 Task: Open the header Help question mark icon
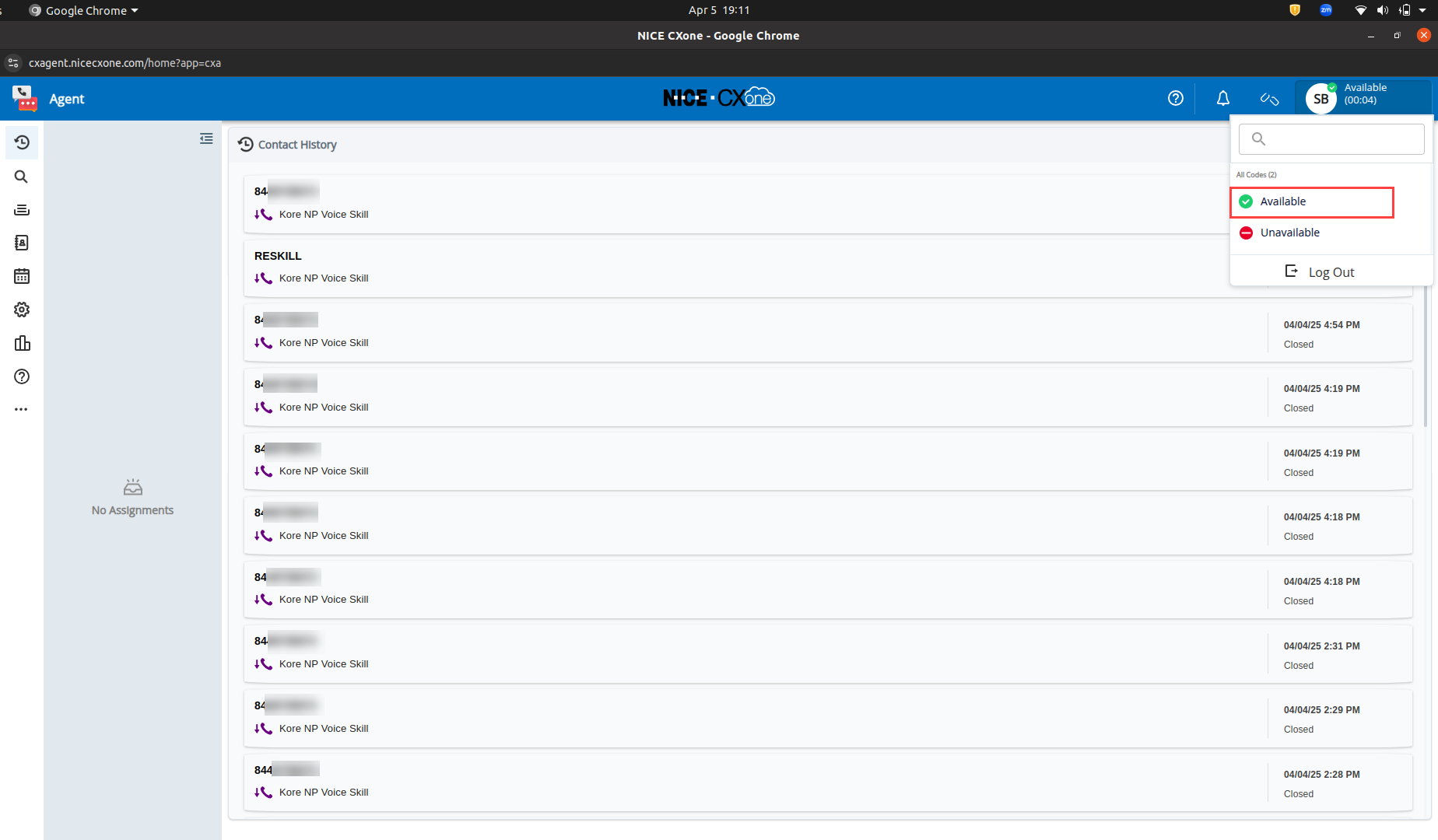coord(1176,98)
